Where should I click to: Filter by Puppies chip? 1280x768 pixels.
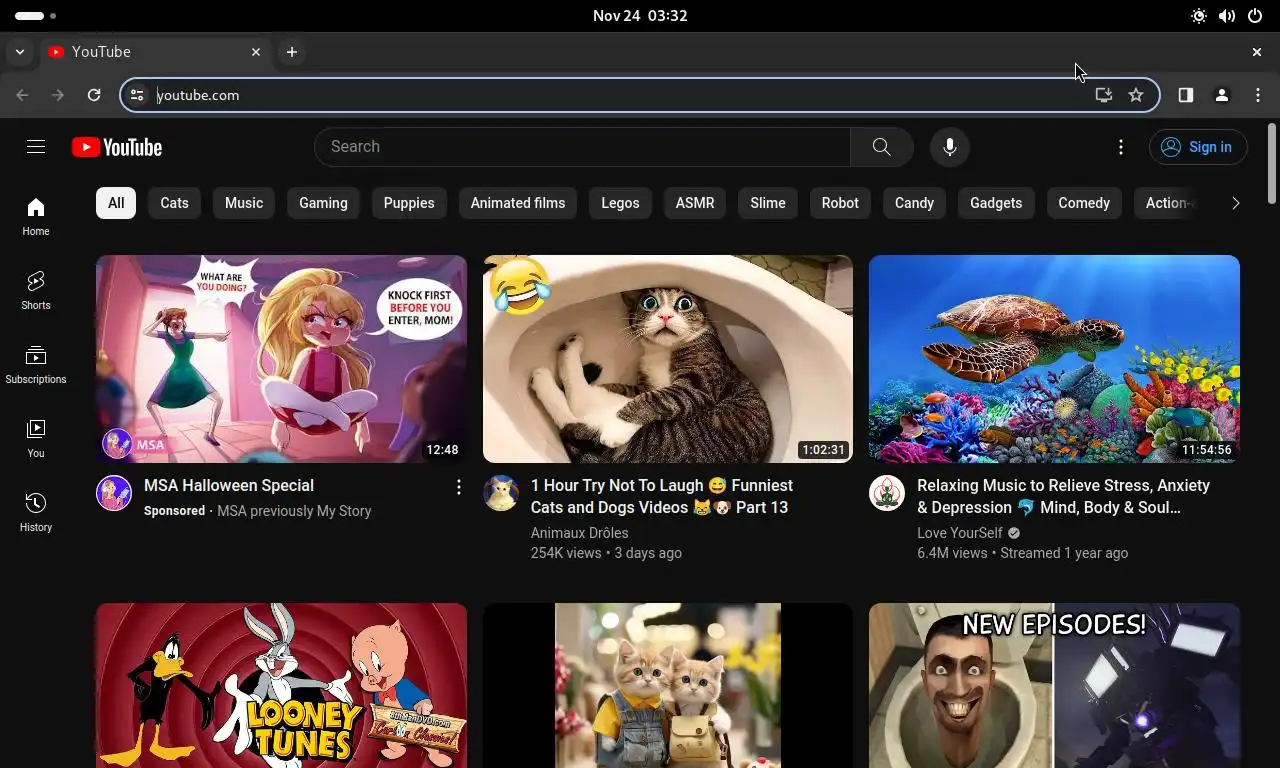(409, 203)
